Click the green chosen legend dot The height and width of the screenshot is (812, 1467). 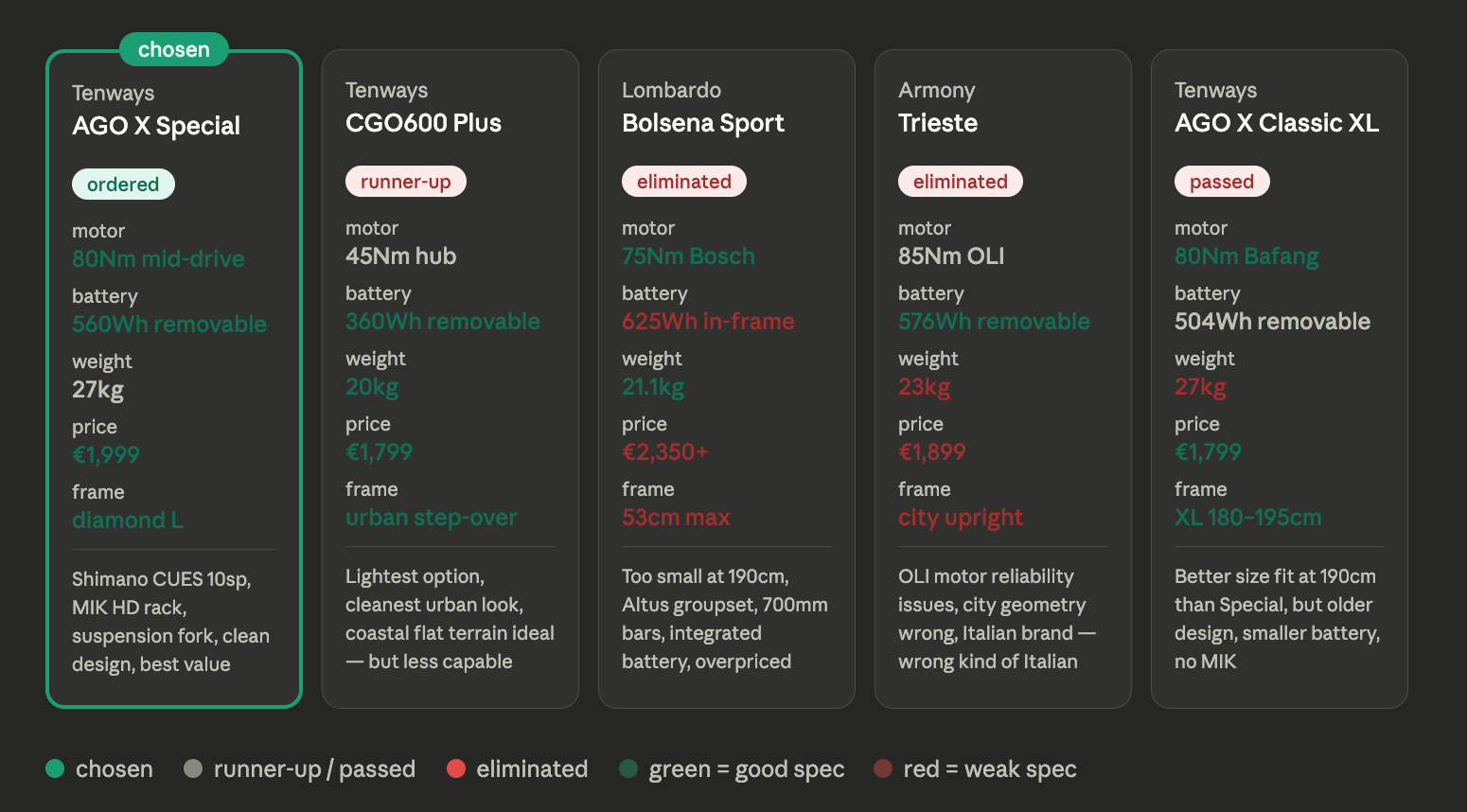coord(55,768)
